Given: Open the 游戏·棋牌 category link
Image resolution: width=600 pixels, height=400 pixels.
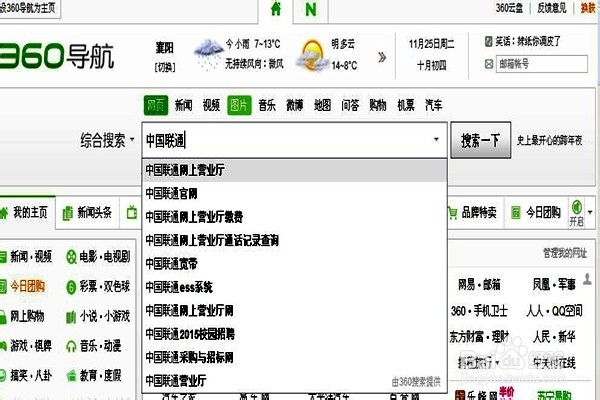Looking at the screenshot, I should pos(31,346).
